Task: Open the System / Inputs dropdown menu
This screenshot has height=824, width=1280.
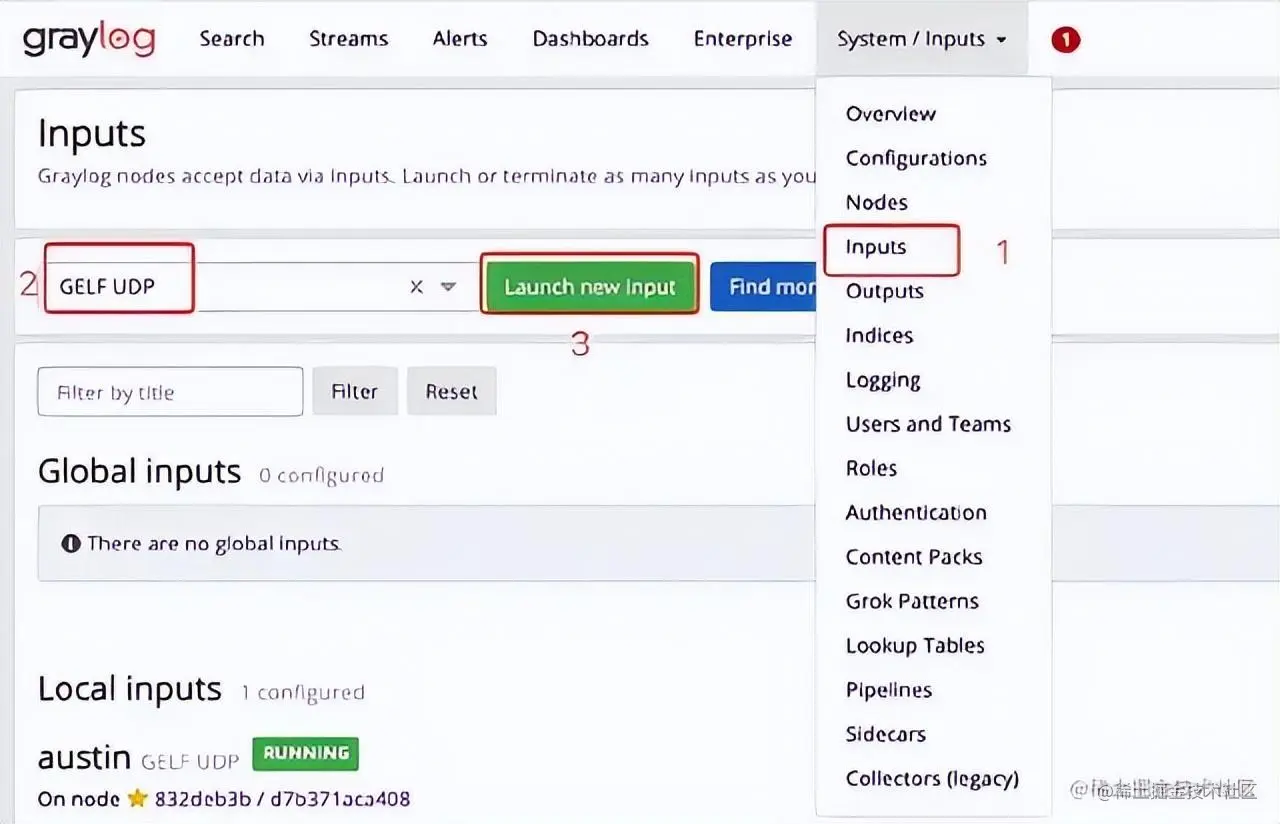Action: click(921, 39)
